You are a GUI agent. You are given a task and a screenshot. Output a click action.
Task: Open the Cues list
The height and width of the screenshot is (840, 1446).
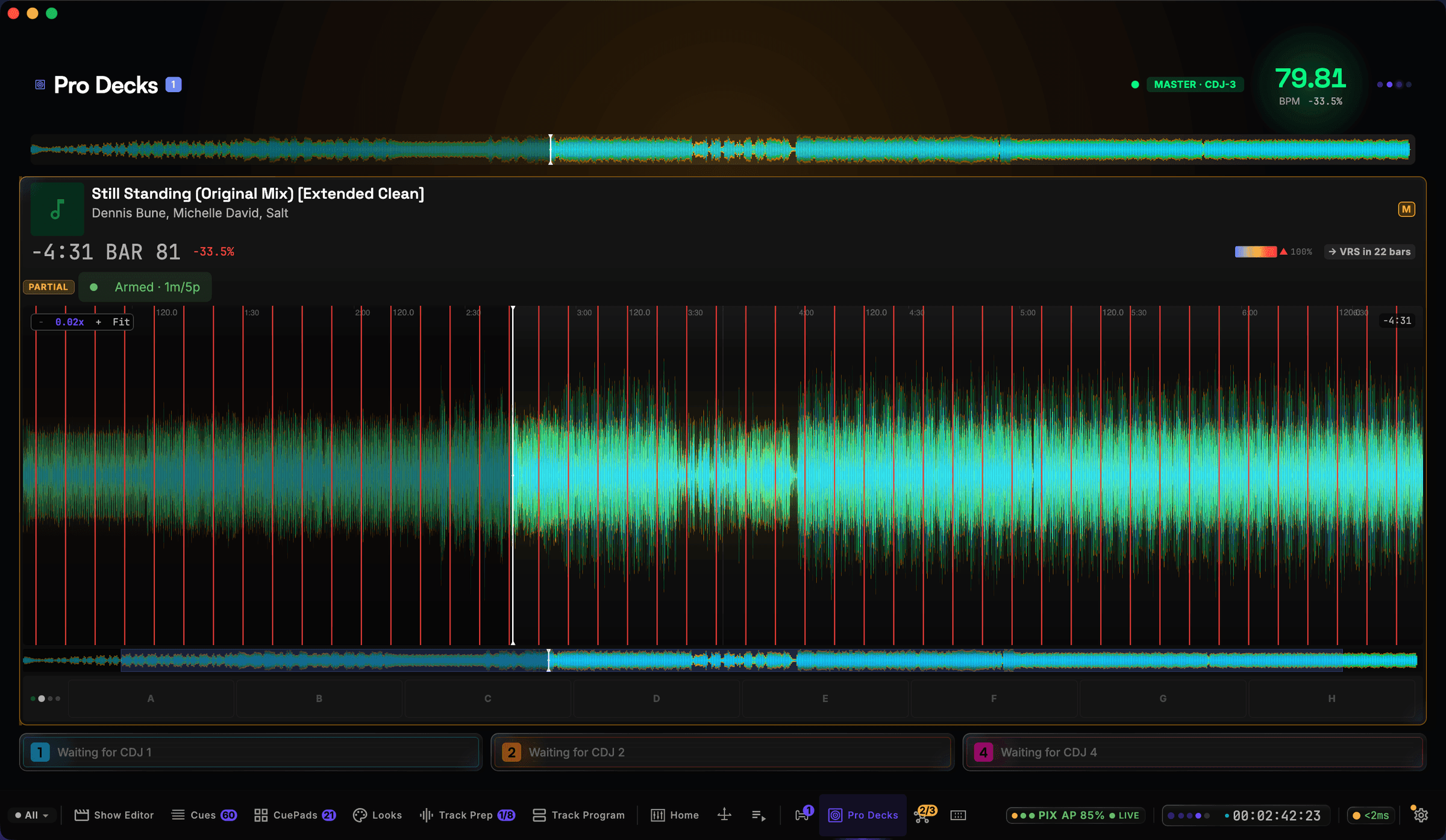coord(204,815)
